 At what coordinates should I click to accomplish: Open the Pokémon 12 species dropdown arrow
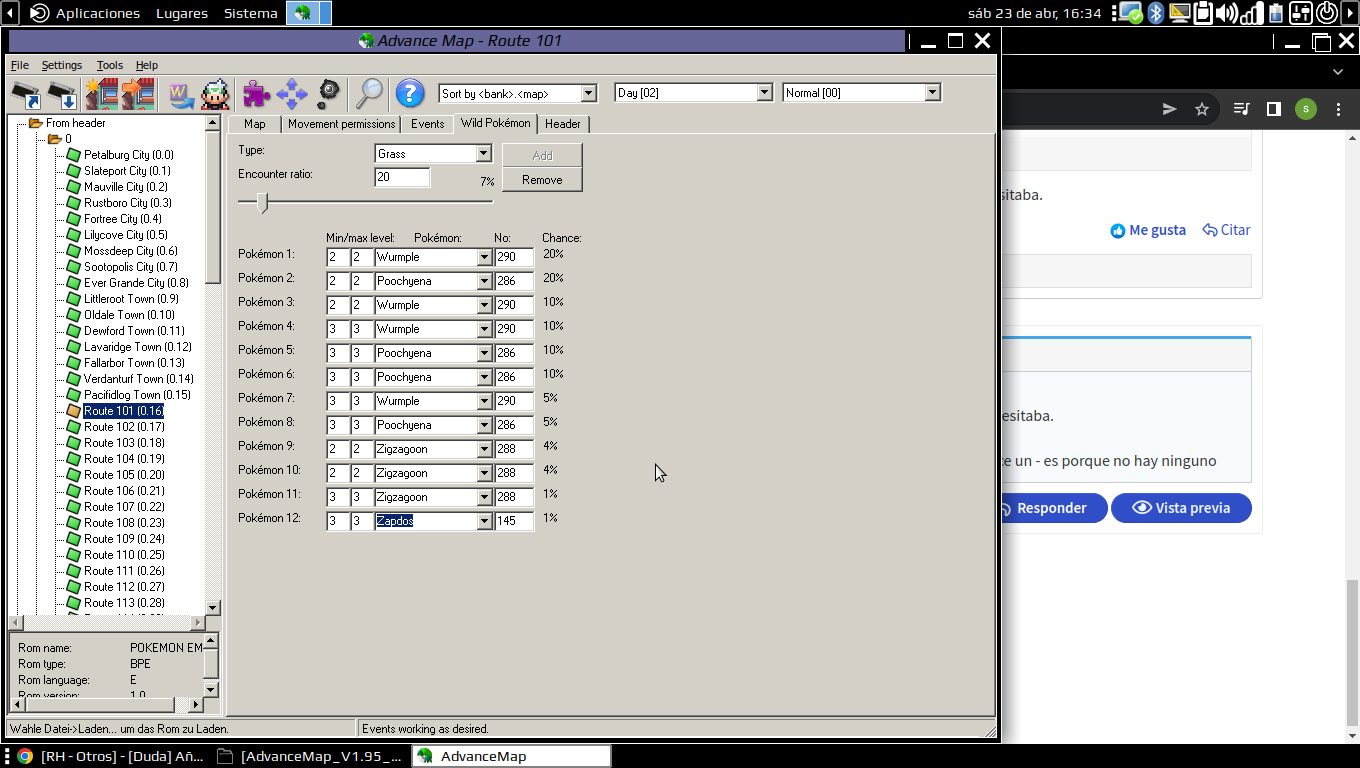pos(484,522)
